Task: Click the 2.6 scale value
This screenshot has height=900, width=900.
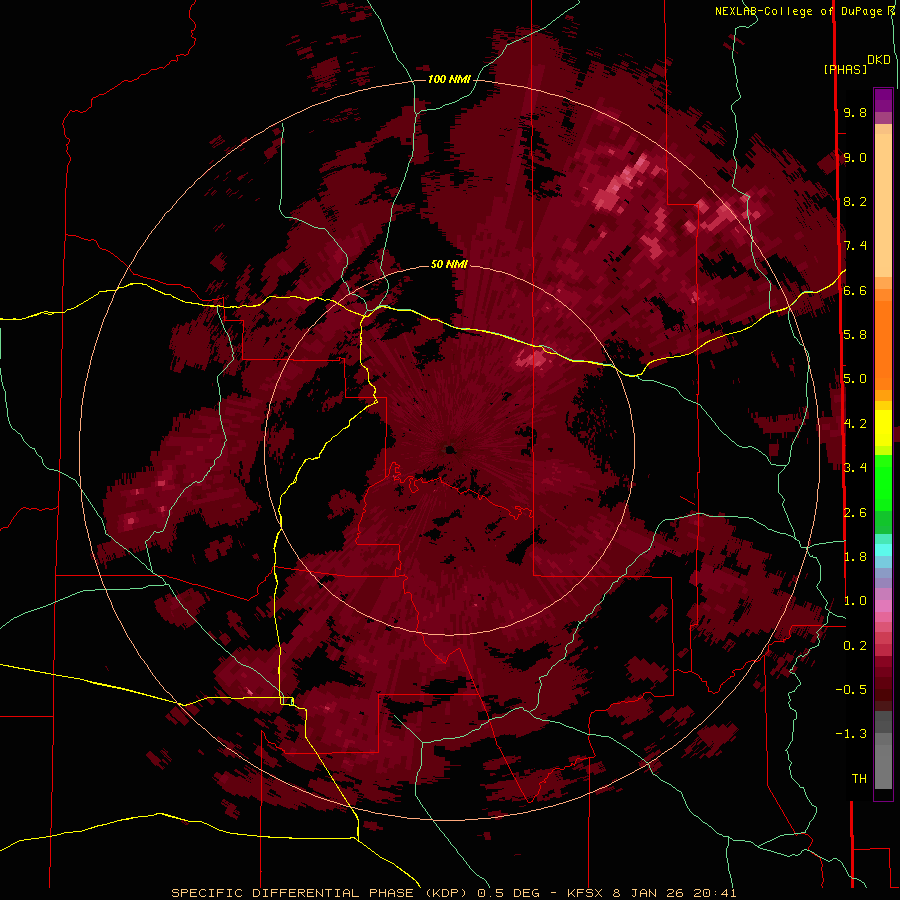Action: (x=855, y=513)
